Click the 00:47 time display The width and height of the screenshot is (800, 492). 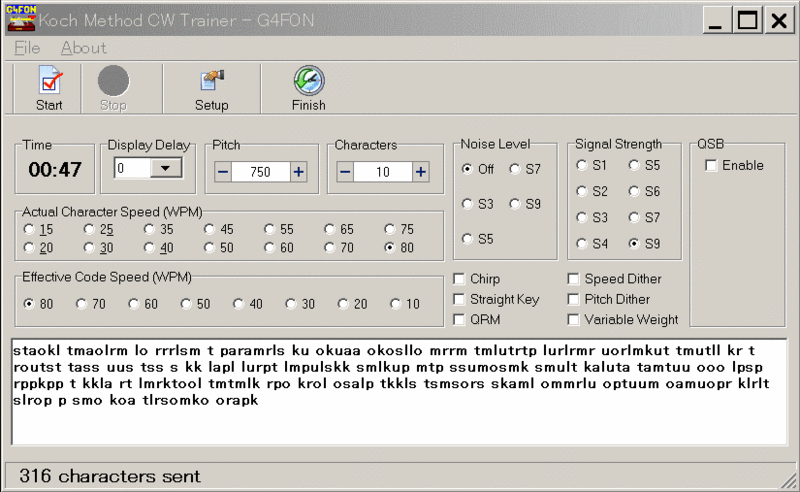coord(55,170)
